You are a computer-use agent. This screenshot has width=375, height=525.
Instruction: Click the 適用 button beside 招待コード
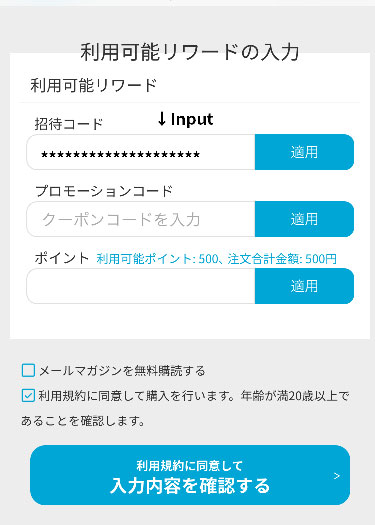pos(304,152)
